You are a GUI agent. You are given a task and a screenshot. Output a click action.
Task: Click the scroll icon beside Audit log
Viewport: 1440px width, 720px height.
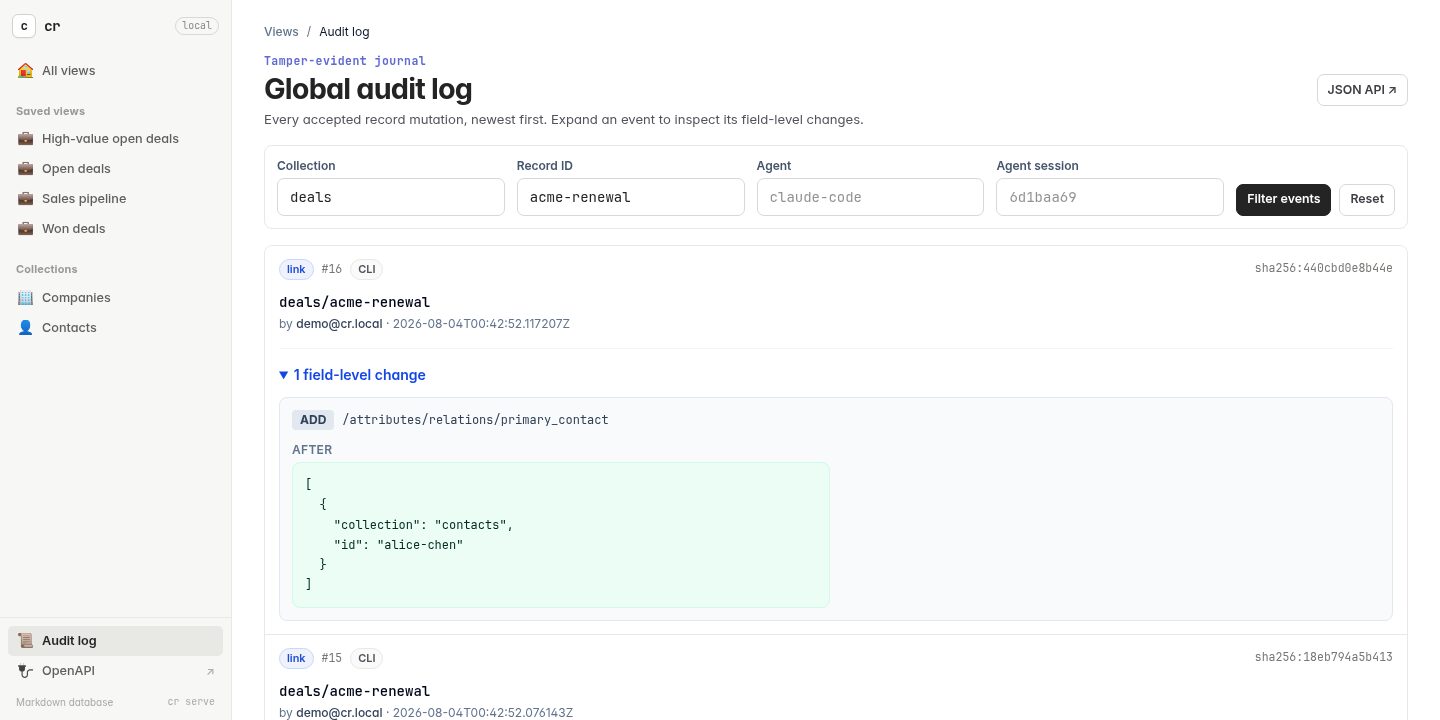pyautogui.click(x=25, y=641)
